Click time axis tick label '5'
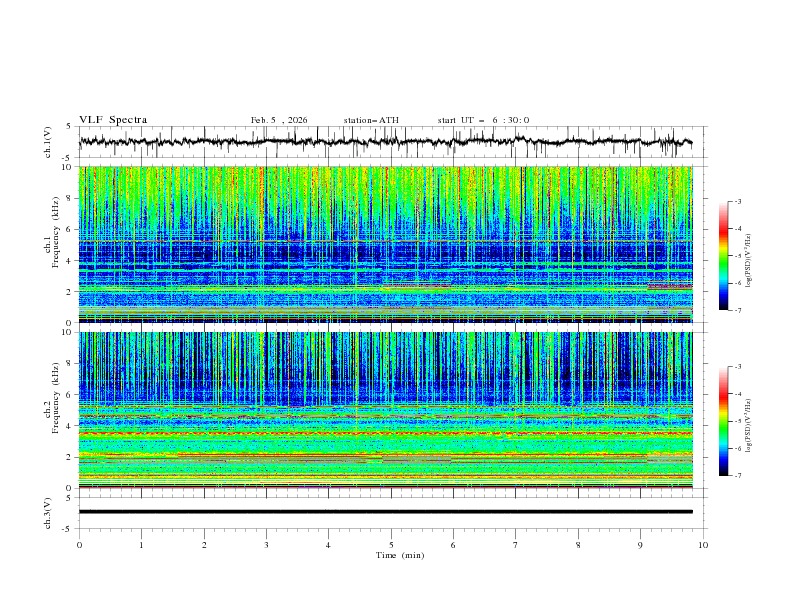Screen dimensions: 792x612 391,545
